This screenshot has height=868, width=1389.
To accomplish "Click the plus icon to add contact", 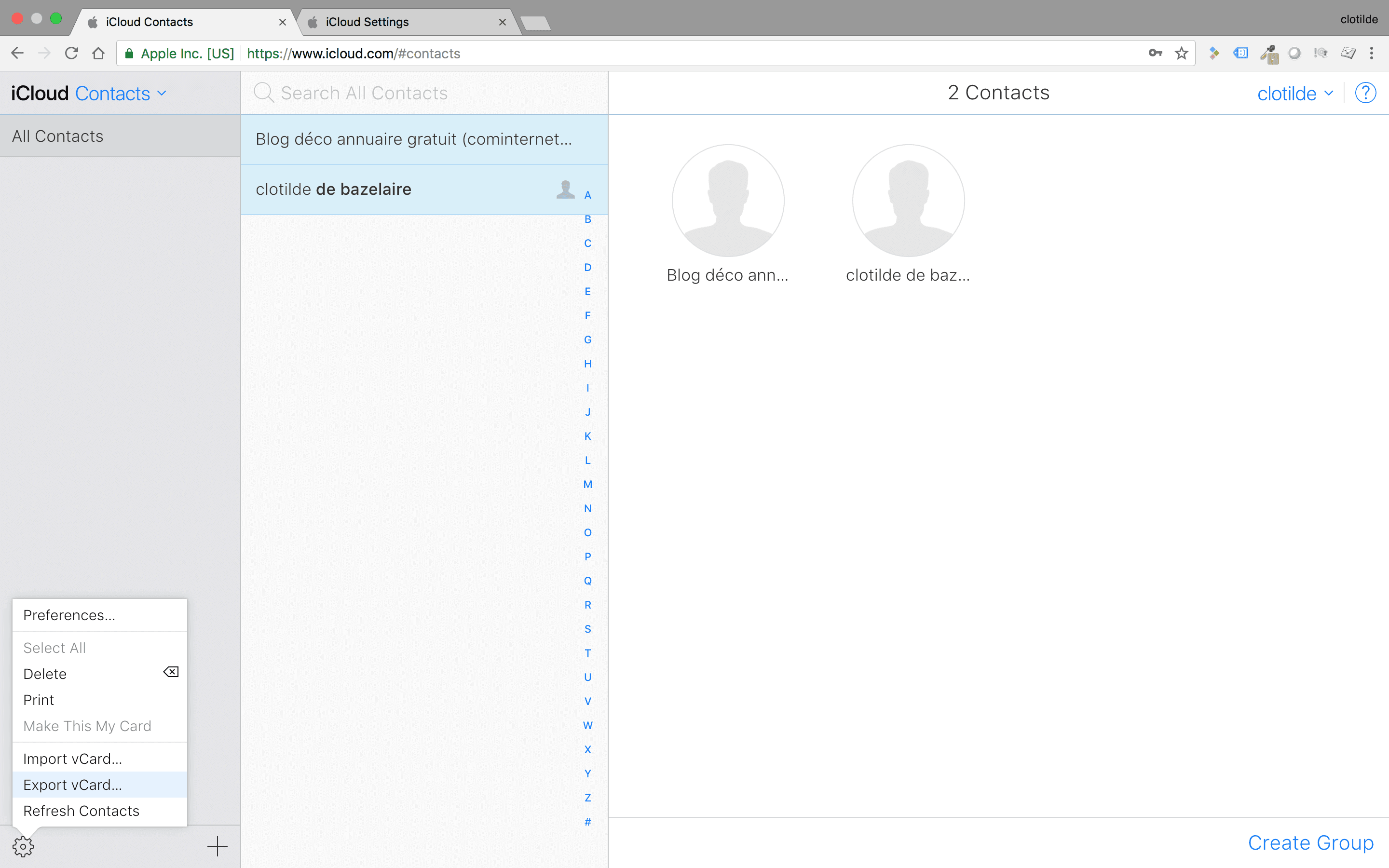I will click(217, 846).
